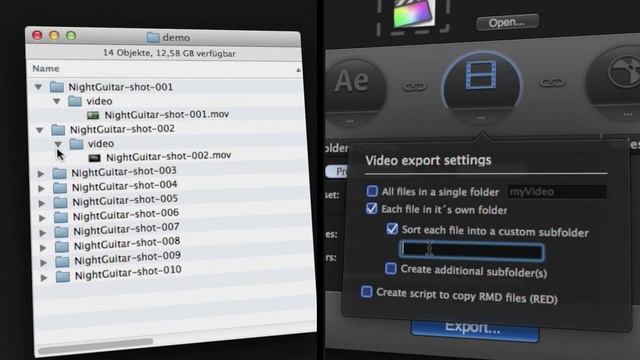Expand NightGuitar-shot-008 folder

pyautogui.click(x=43, y=247)
